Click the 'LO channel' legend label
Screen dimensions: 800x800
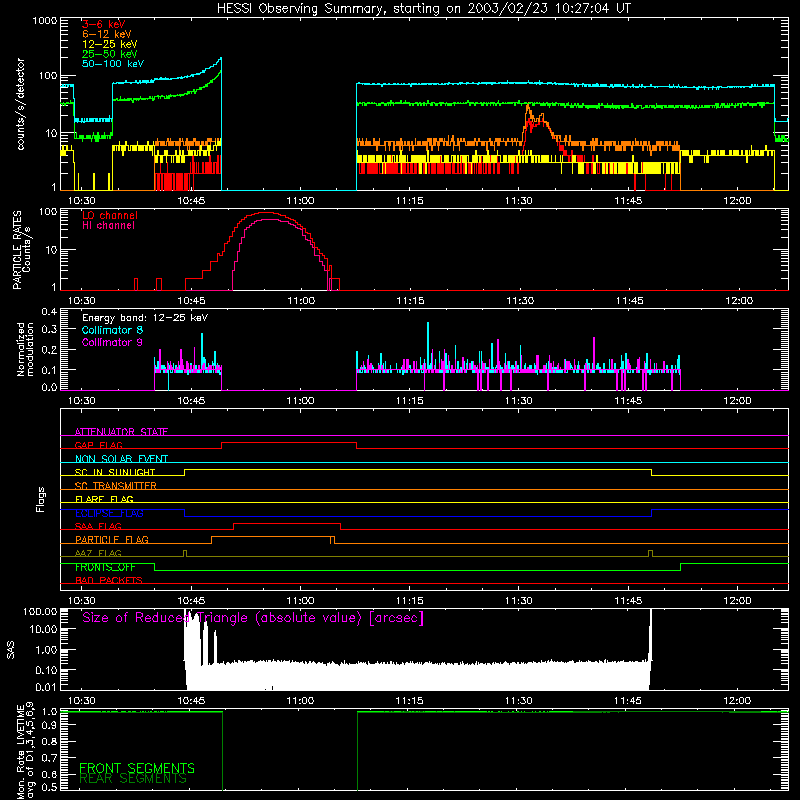point(110,215)
